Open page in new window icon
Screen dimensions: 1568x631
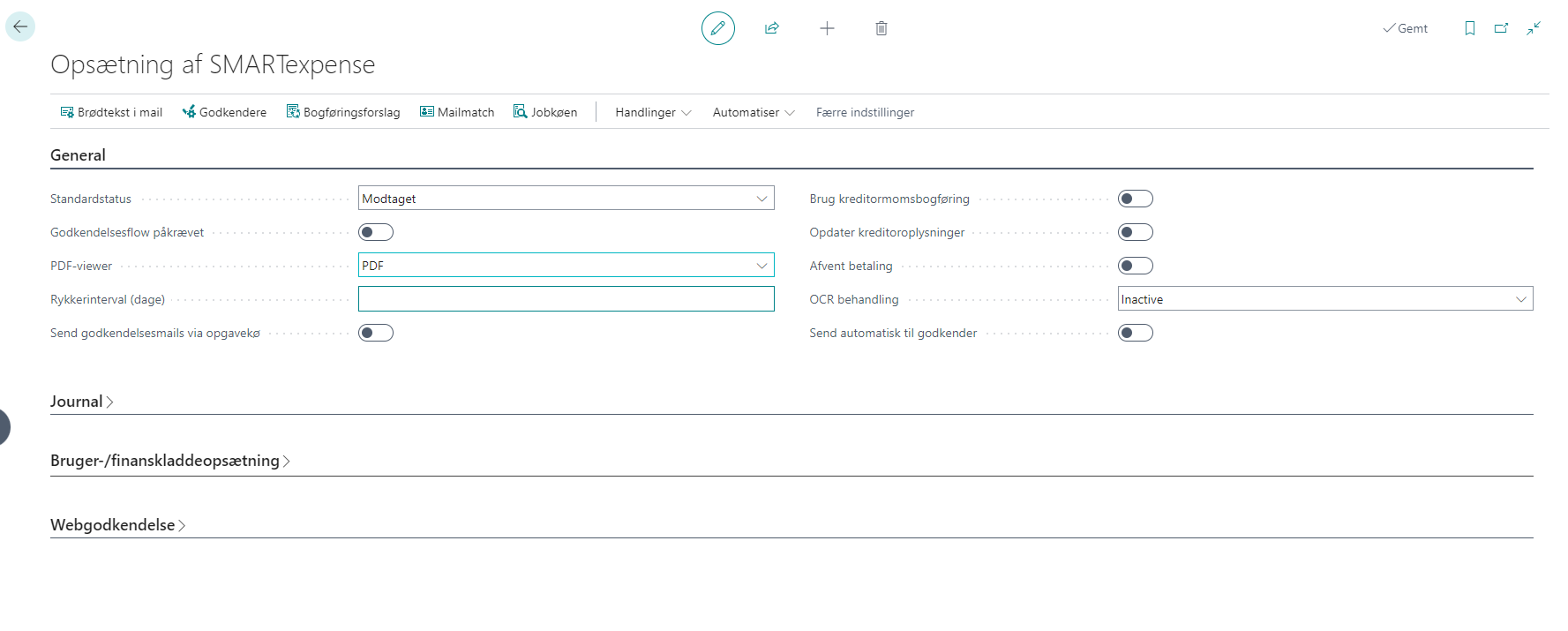pyautogui.click(x=1501, y=28)
